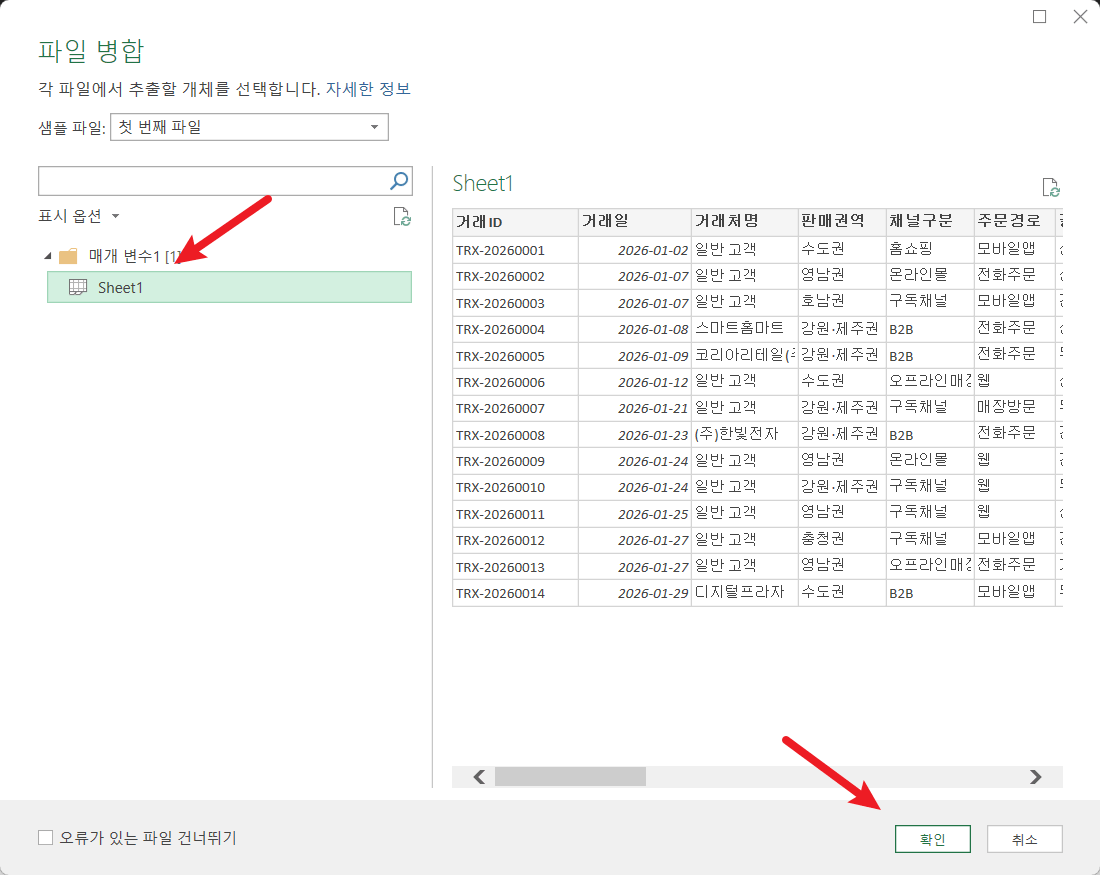Click the 매개 변수1 [1] folder label
Viewport: 1100px width, 875px height.
pyautogui.click(x=135, y=256)
